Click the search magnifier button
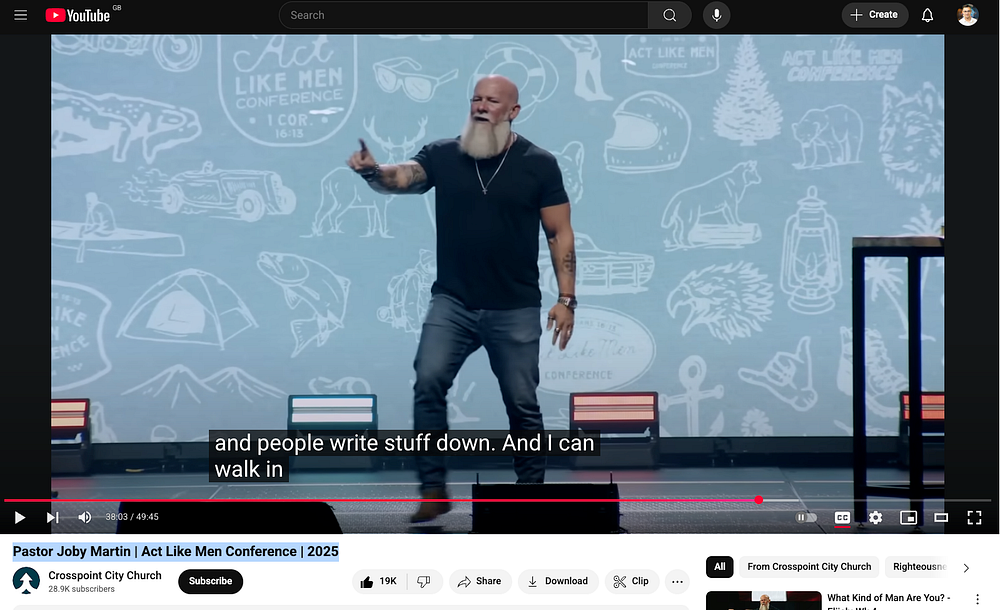The image size is (1000, 610). coord(669,15)
